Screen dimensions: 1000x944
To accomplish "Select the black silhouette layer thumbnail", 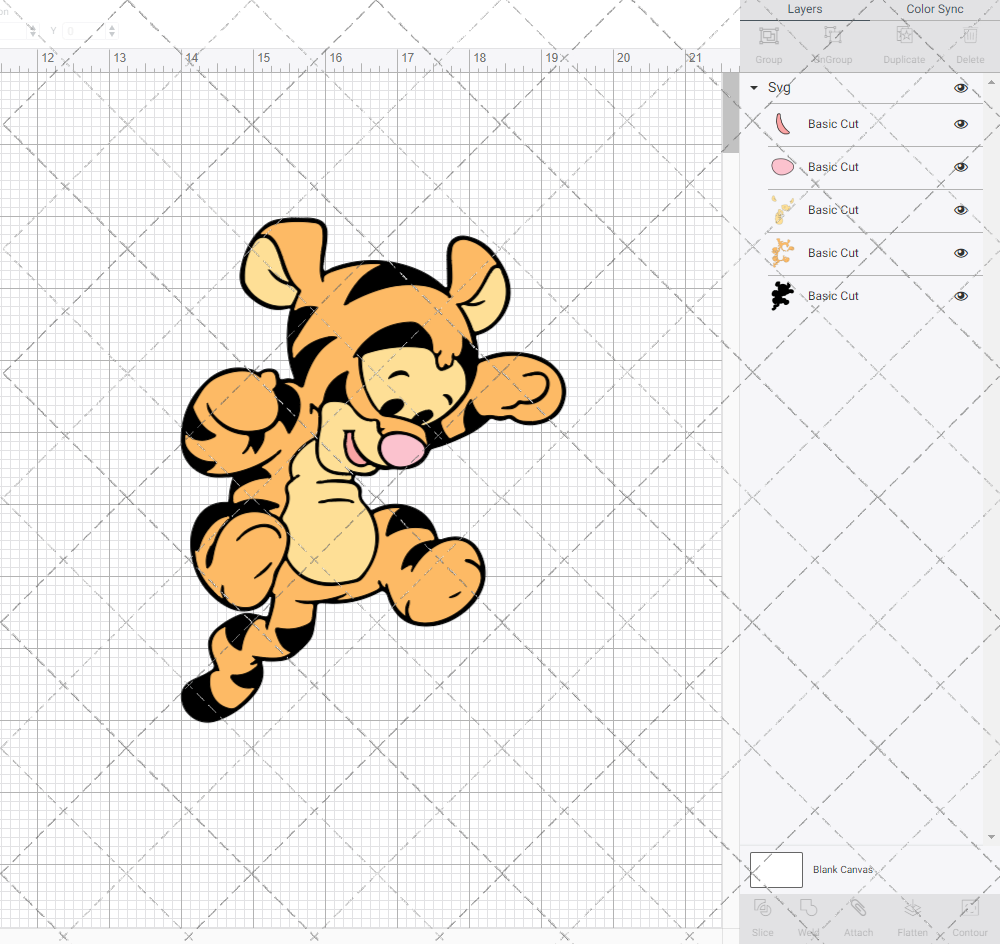I will pyautogui.click(x=783, y=296).
